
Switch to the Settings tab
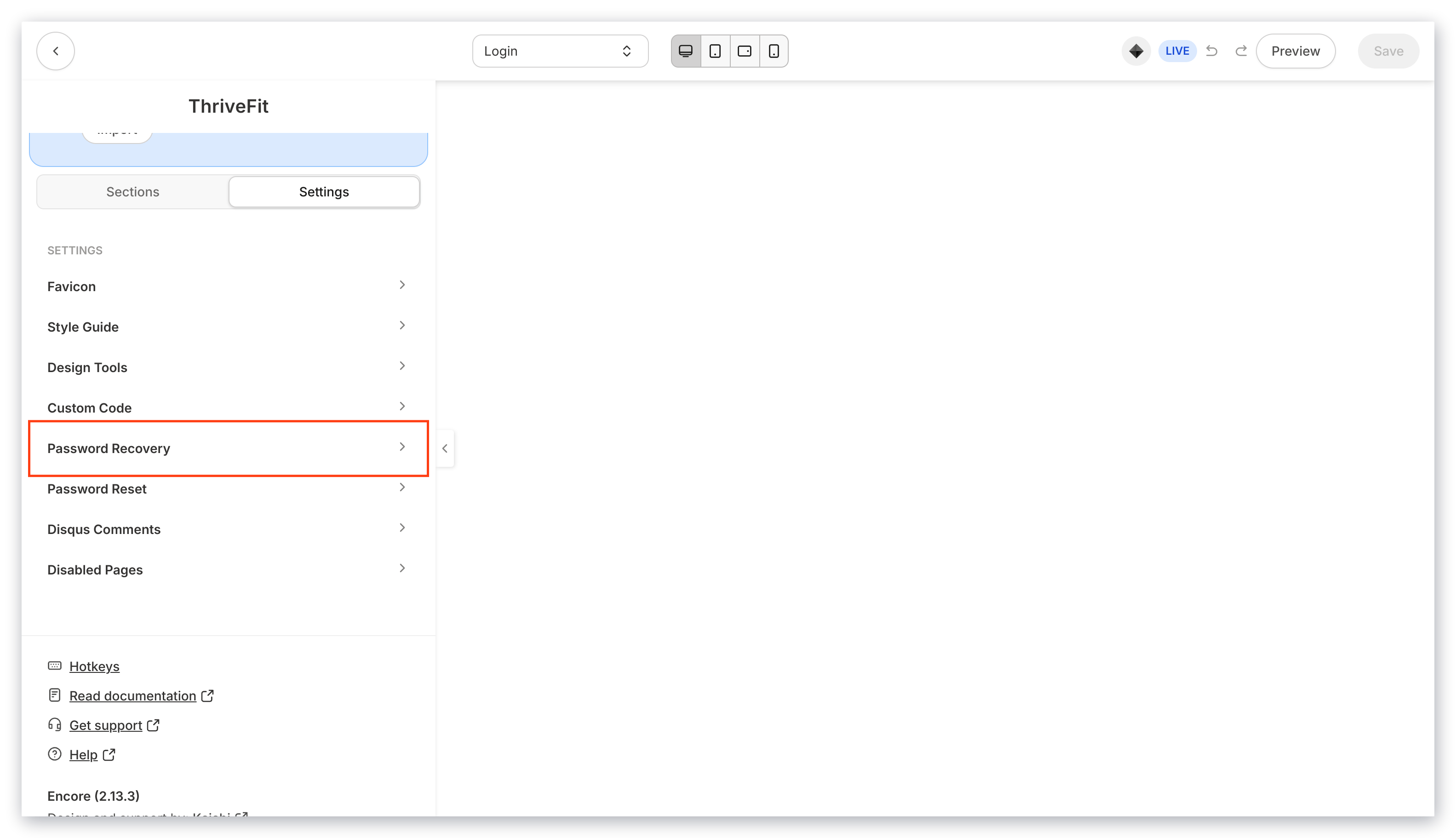pyautogui.click(x=324, y=192)
